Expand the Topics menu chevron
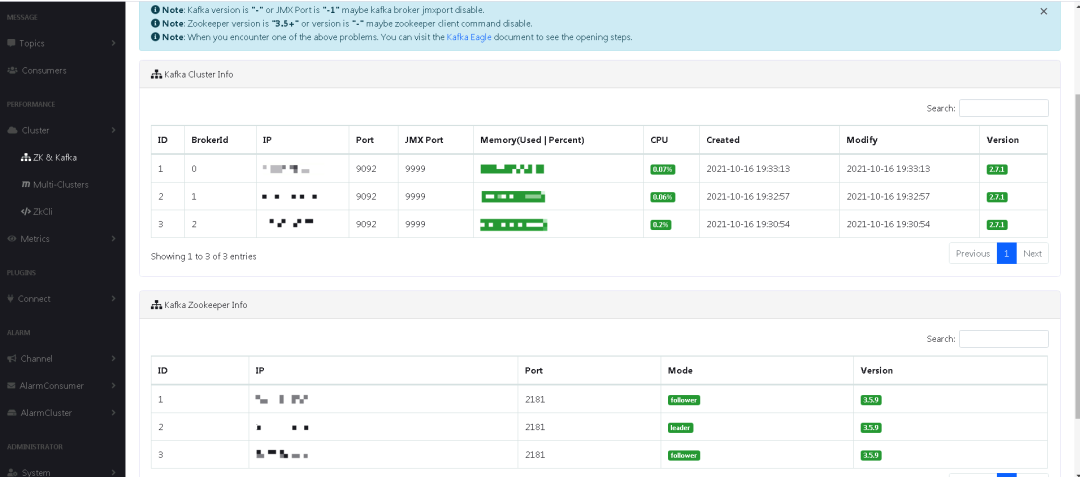This screenshot has height=477, width=1080. 113,43
